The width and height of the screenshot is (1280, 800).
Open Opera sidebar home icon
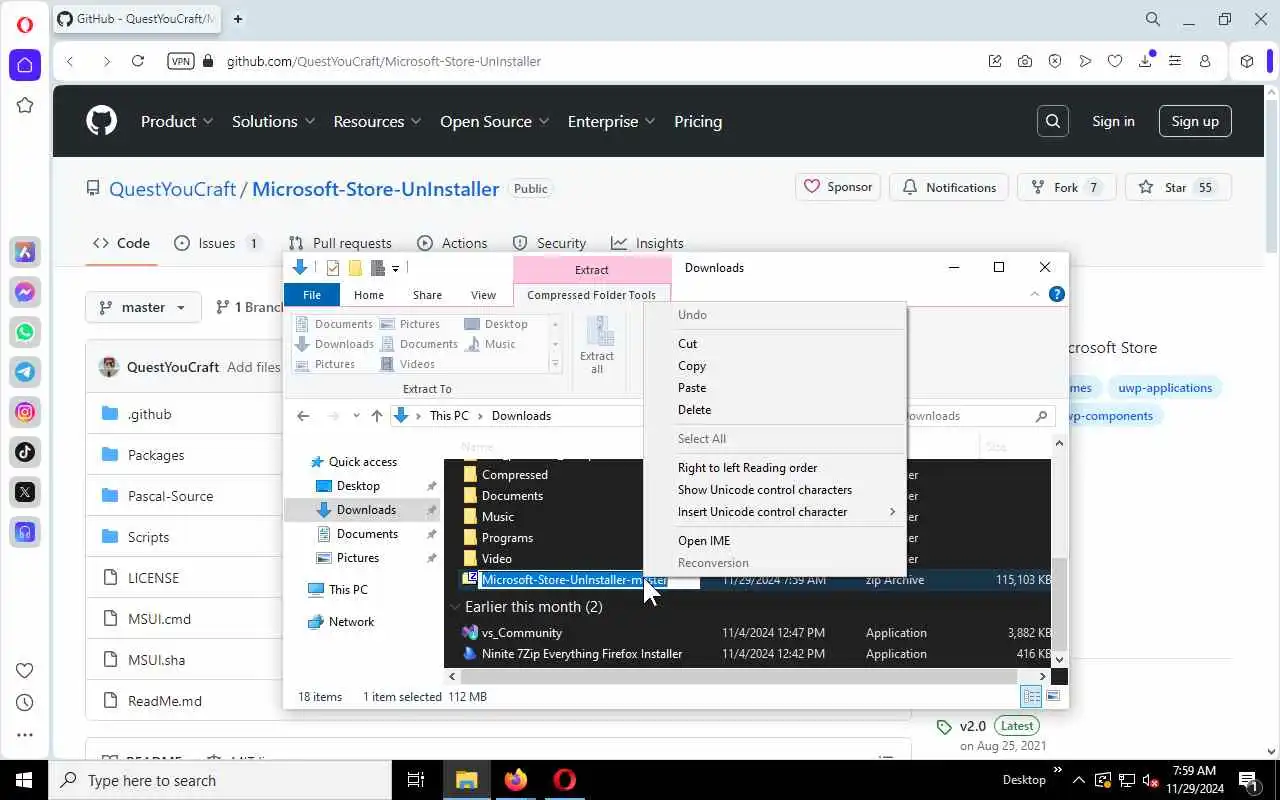25,65
